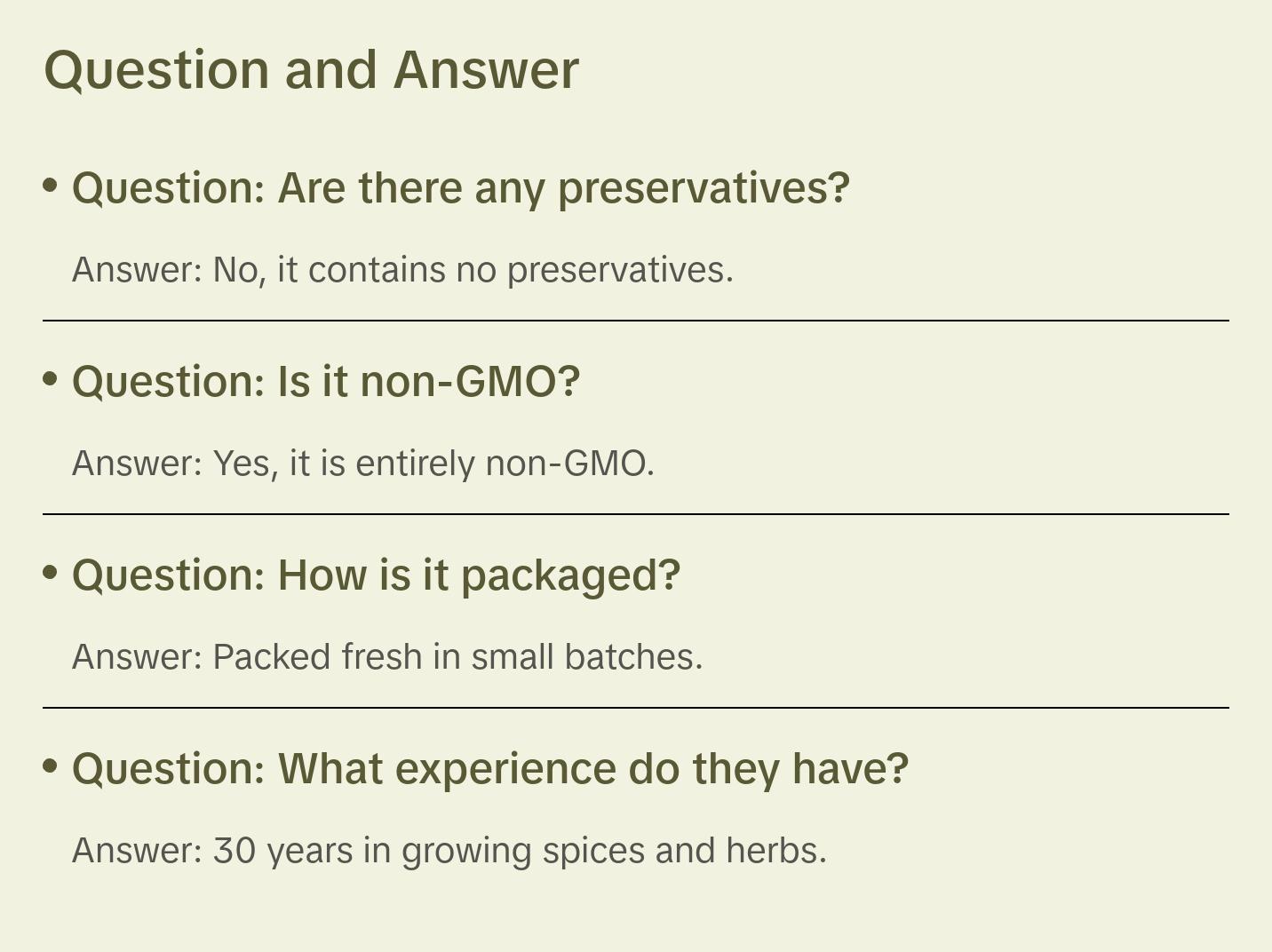Click divider line below preservatives answer
The height and width of the screenshot is (952, 1272).
[635, 321]
